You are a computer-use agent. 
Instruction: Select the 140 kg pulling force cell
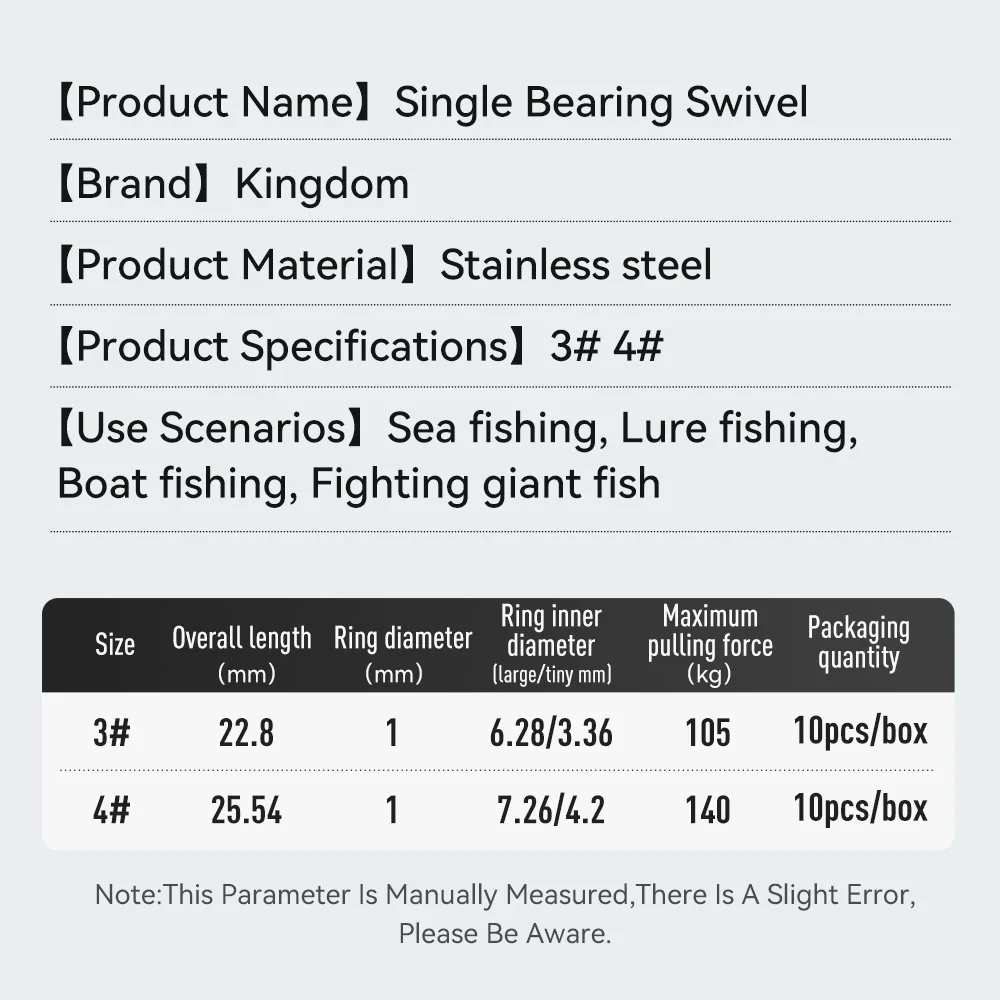(708, 809)
